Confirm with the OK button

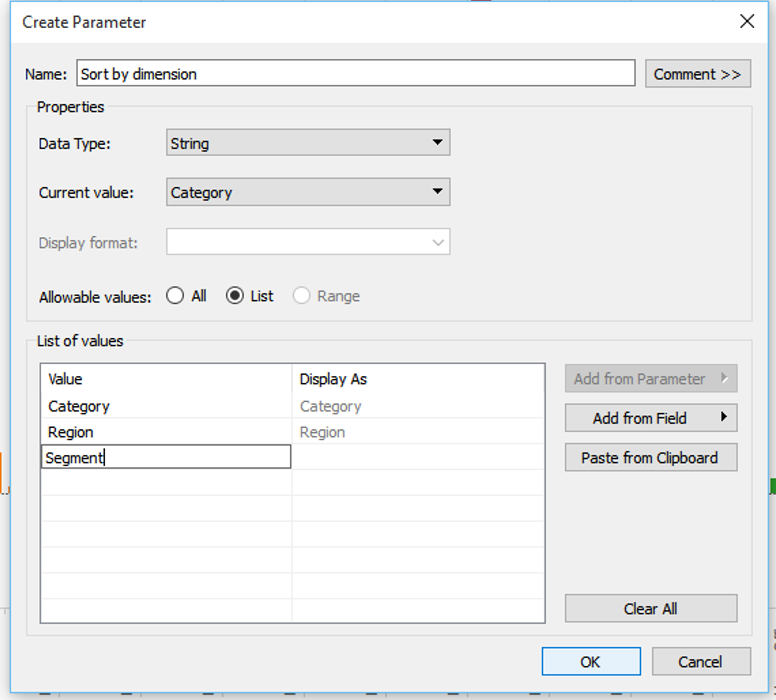click(590, 661)
